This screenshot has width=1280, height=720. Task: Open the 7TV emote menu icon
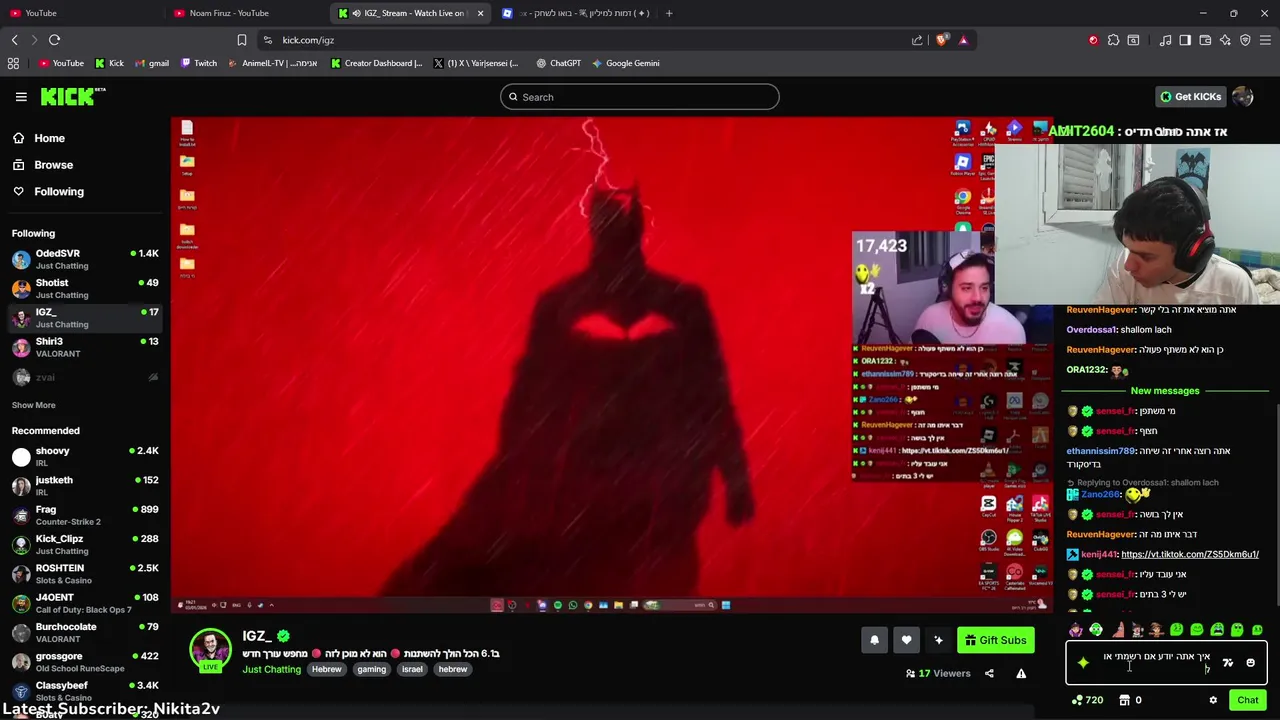pos(1228,663)
